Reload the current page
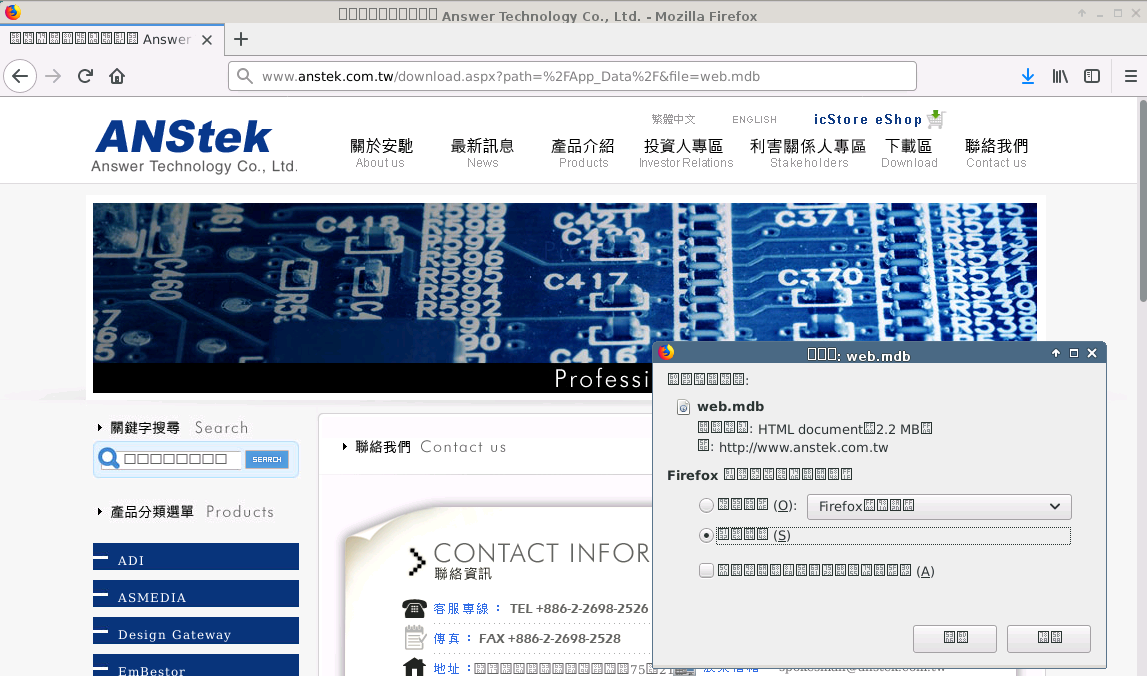 pyautogui.click(x=86, y=76)
